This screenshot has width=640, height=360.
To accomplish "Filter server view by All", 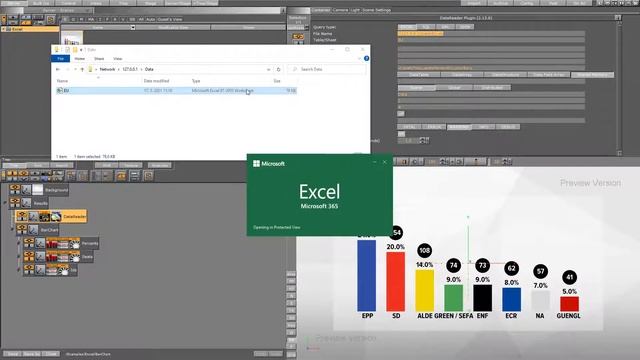I will pos(141,19).
